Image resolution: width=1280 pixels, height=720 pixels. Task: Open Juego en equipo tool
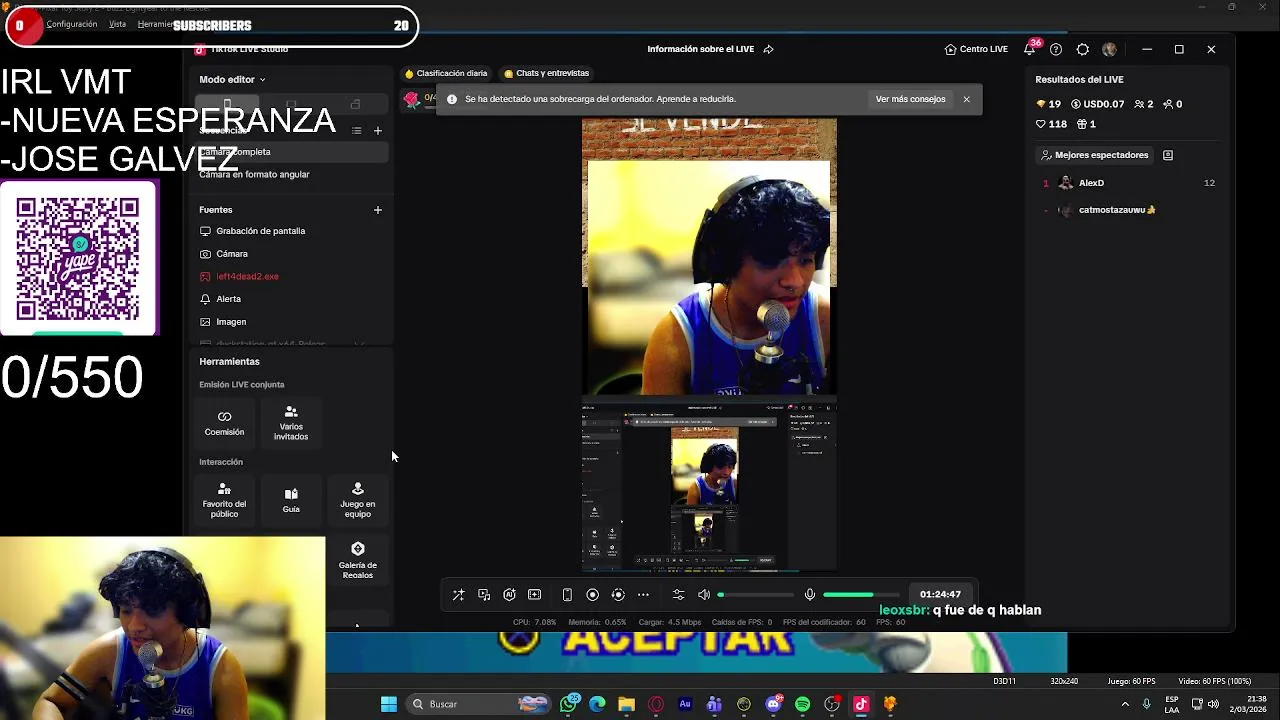pyautogui.click(x=357, y=500)
